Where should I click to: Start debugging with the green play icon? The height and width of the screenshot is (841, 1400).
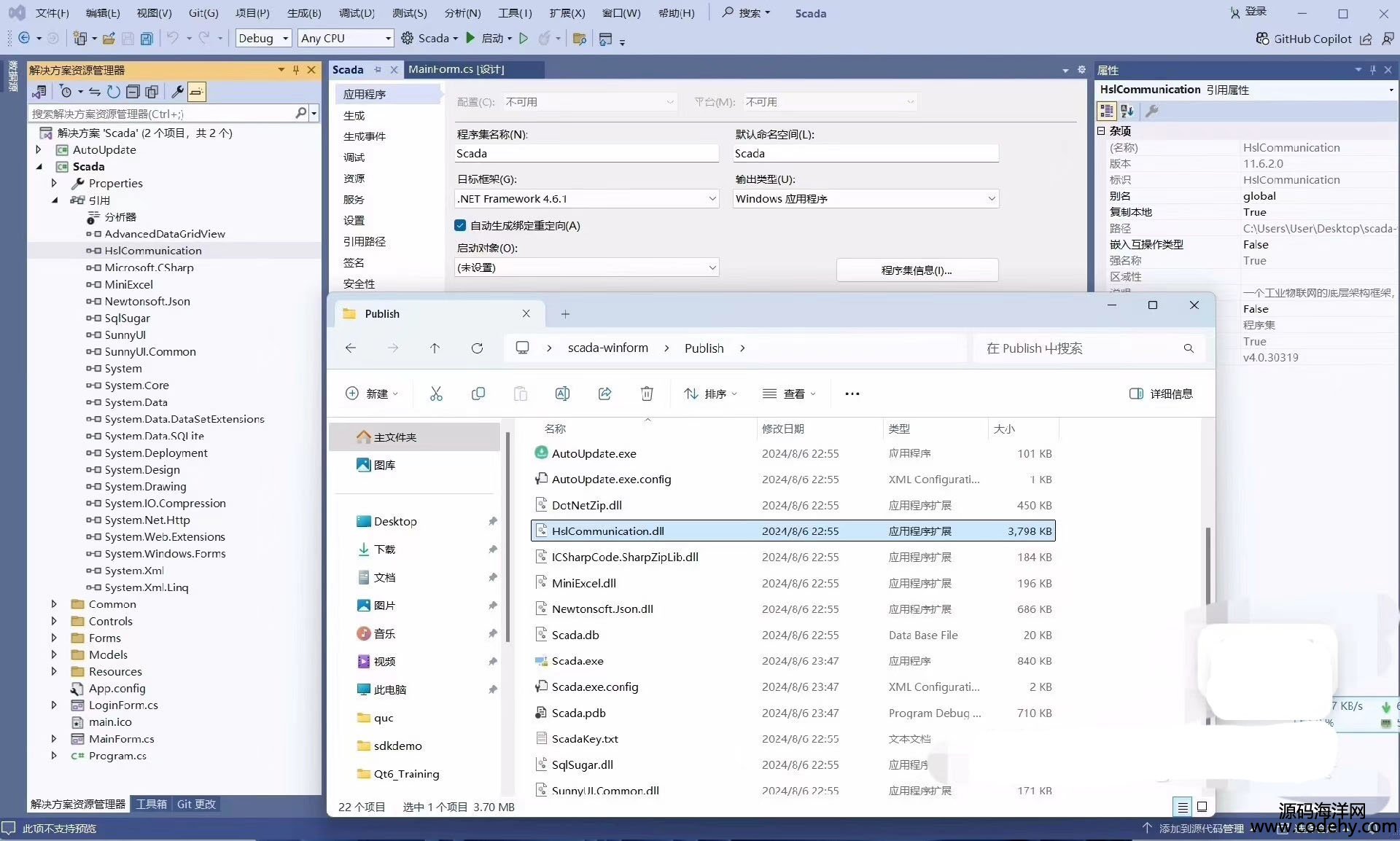tap(470, 38)
